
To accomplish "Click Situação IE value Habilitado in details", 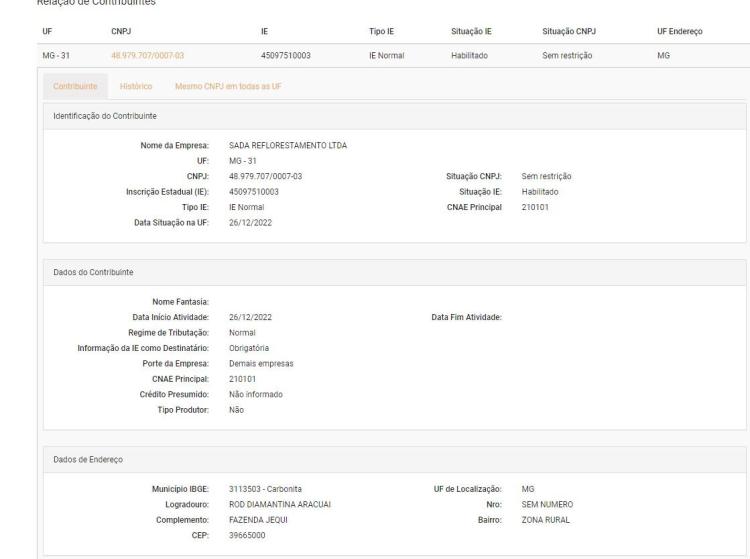I will [x=540, y=192].
